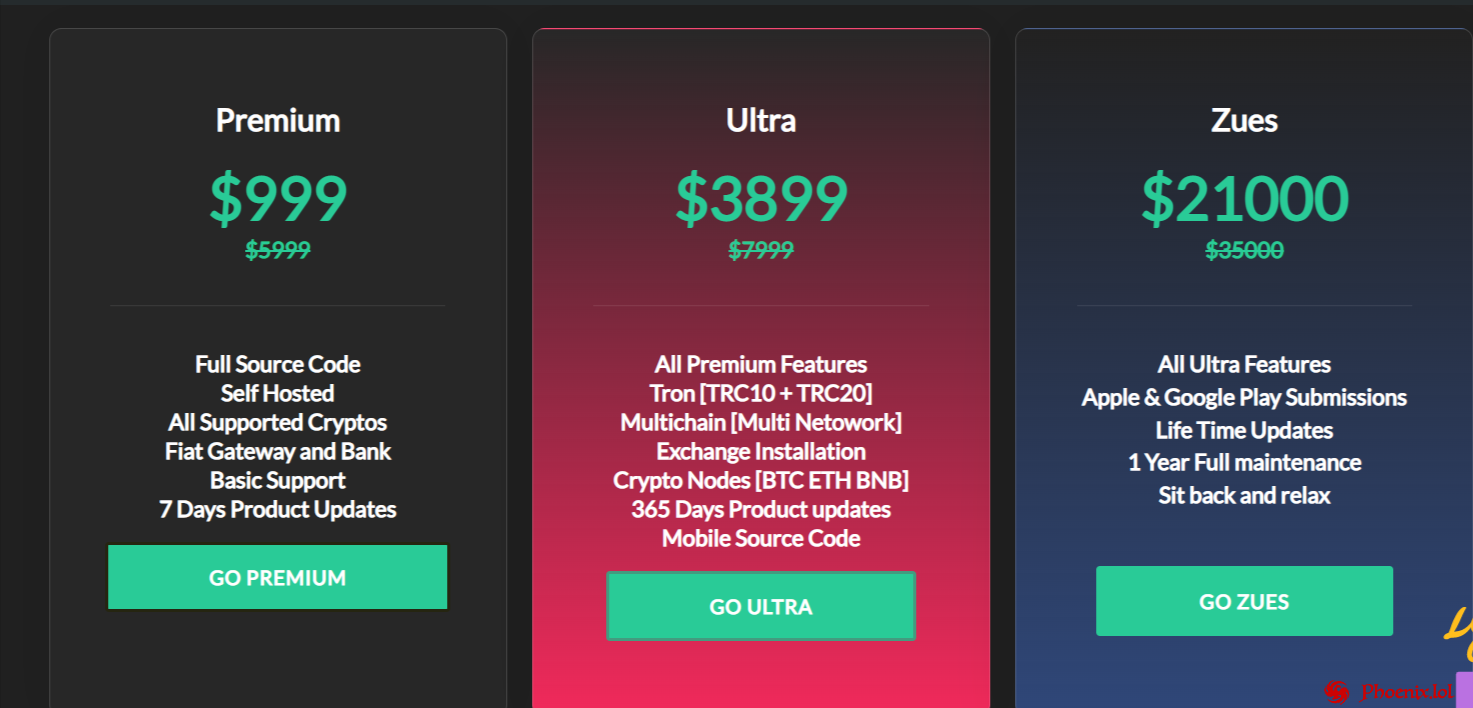Image resolution: width=1473 pixels, height=708 pixels.
Task: Click the red Phoenix swirl logo icon
Action: [1336, 692]
